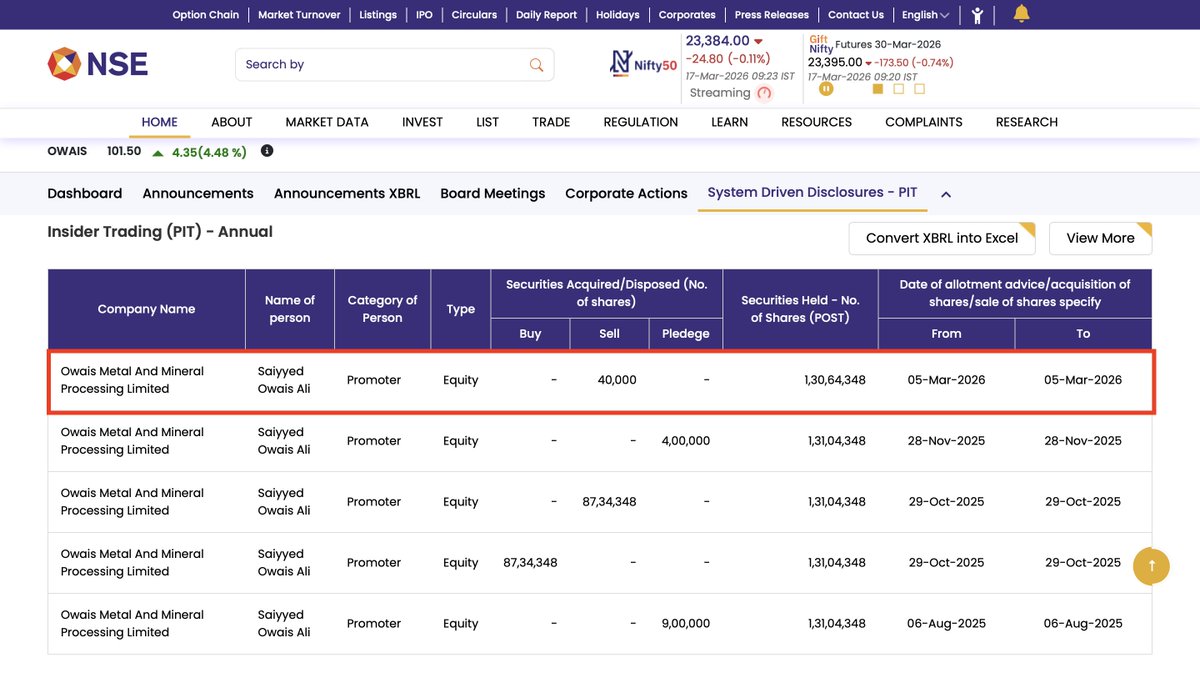1200x673 pixels.
Task: Click the Category of Person column header
Action: point(382,309)
